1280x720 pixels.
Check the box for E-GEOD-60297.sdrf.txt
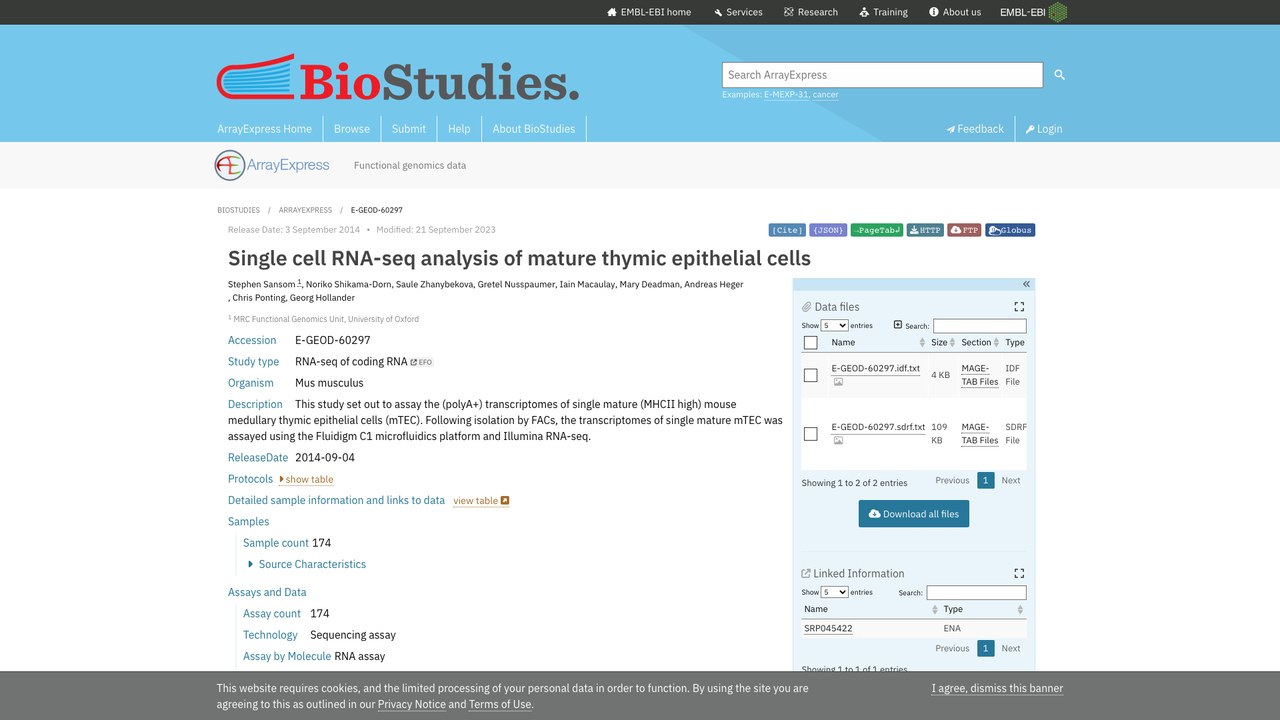[x=811, y=434]
